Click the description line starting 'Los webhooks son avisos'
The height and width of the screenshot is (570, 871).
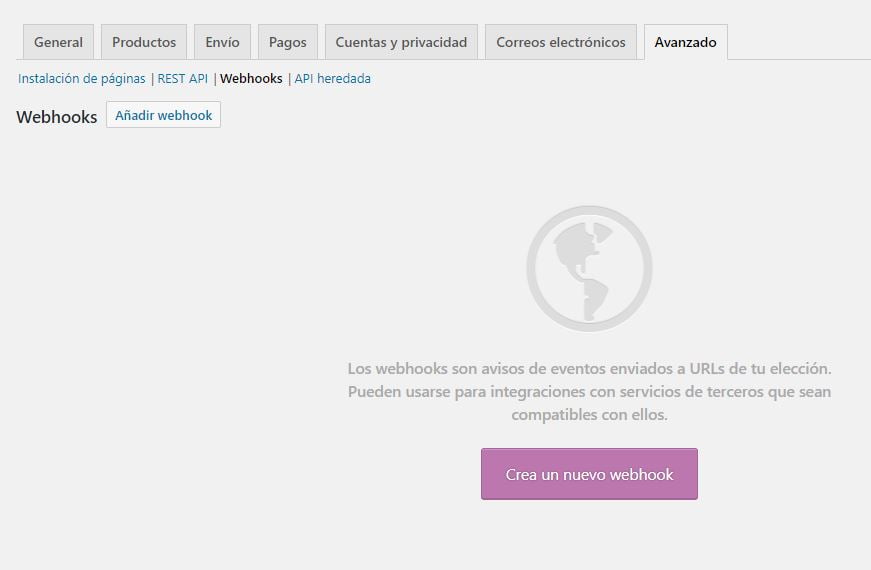click(x=589, y=368)
